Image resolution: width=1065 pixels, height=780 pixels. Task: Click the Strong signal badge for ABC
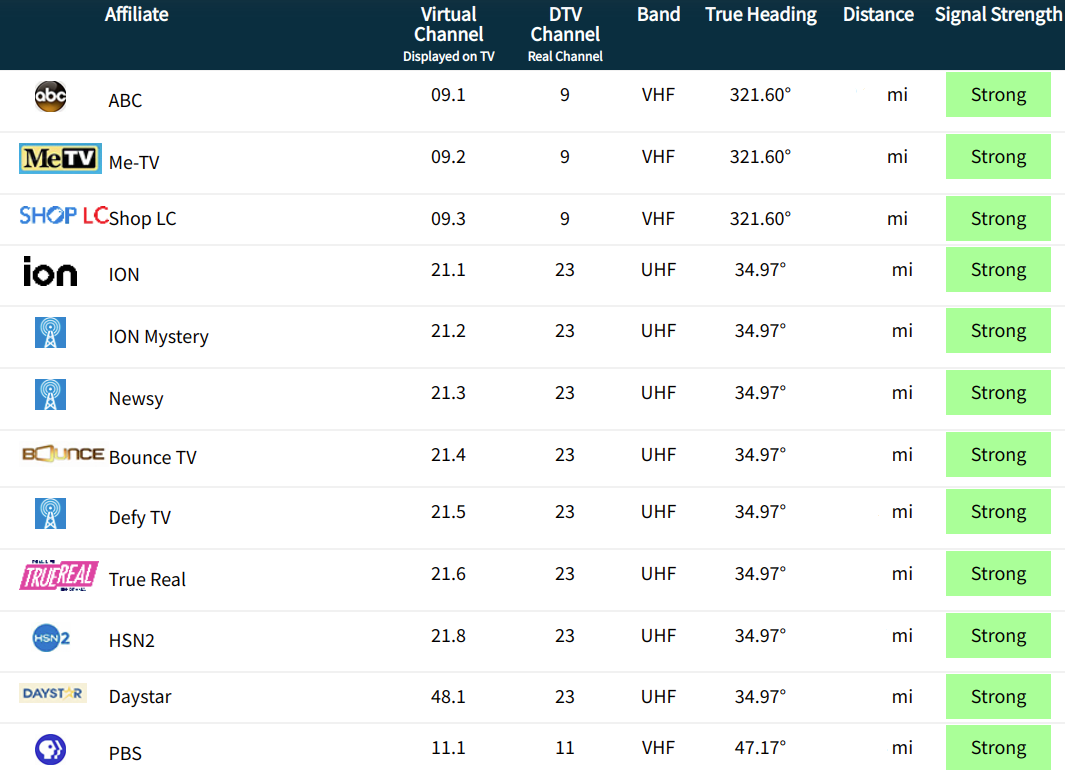pyautogui.click(x=998, y=94)
